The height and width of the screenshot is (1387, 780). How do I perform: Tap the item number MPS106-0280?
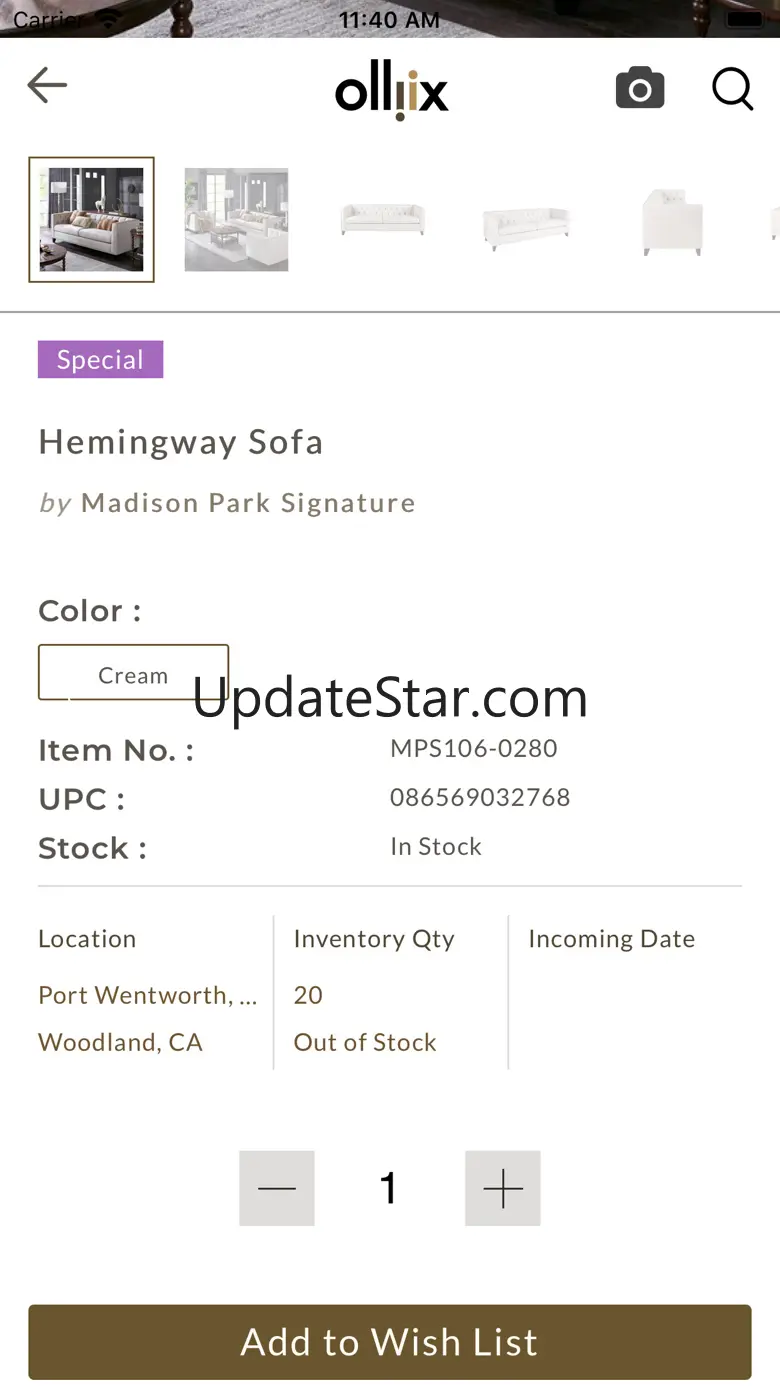(x=473, y=748)
